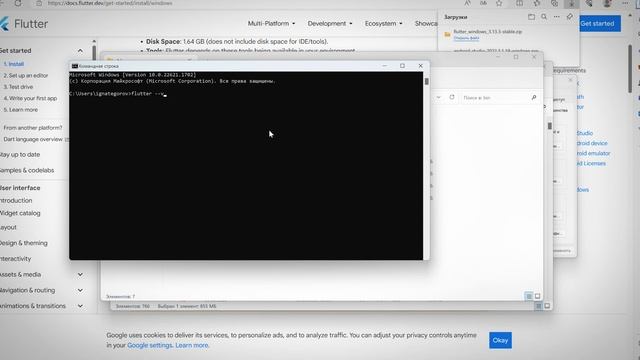Click 'Android emulator' link on right
Screen dimensions: 640x360
pyautogui.click(x=593, y=153)
